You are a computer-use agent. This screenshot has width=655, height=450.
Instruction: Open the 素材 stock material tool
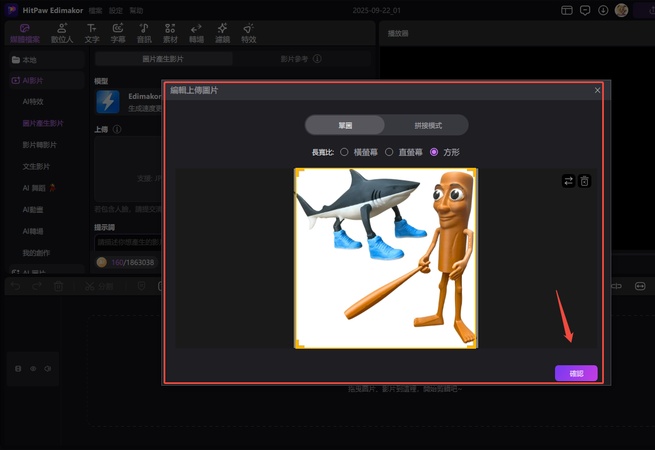coord(170,33)
